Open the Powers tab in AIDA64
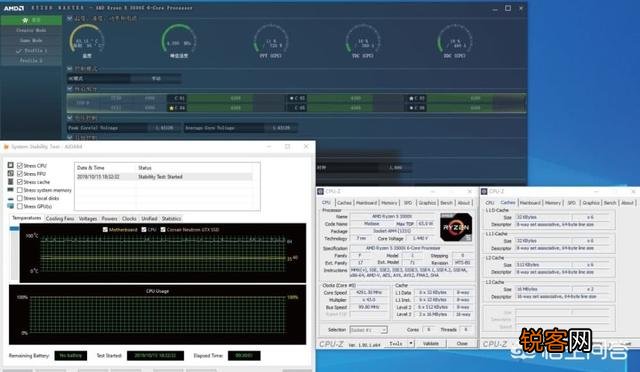 click(109, 219)
